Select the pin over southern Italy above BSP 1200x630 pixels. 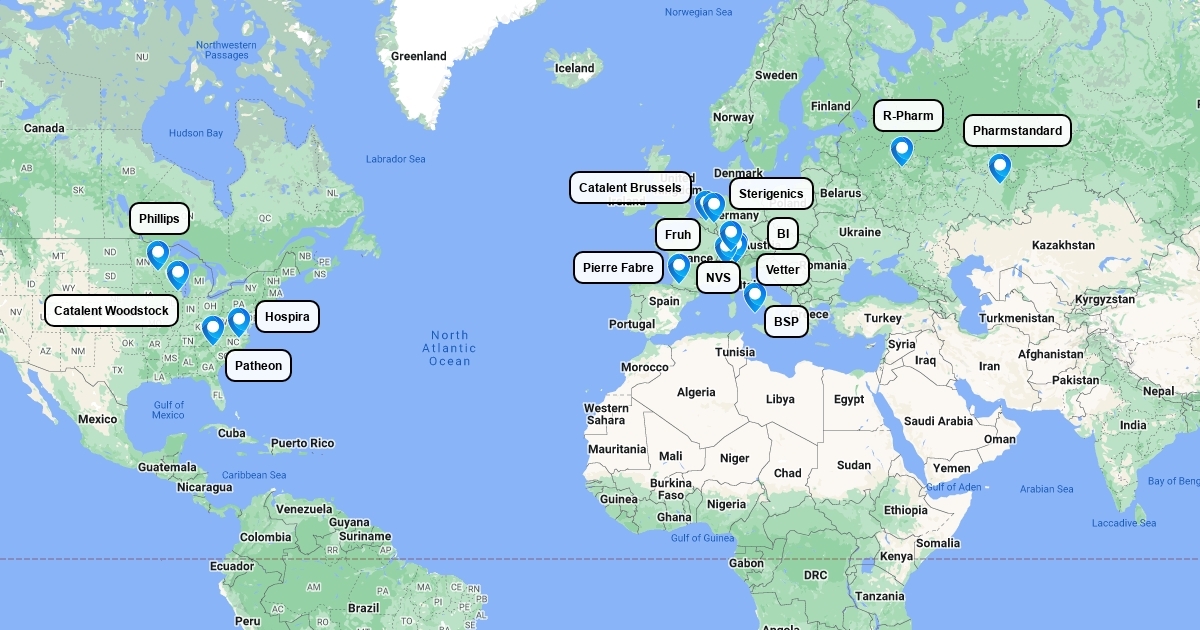pyautogui.click(x=755, y=296)
